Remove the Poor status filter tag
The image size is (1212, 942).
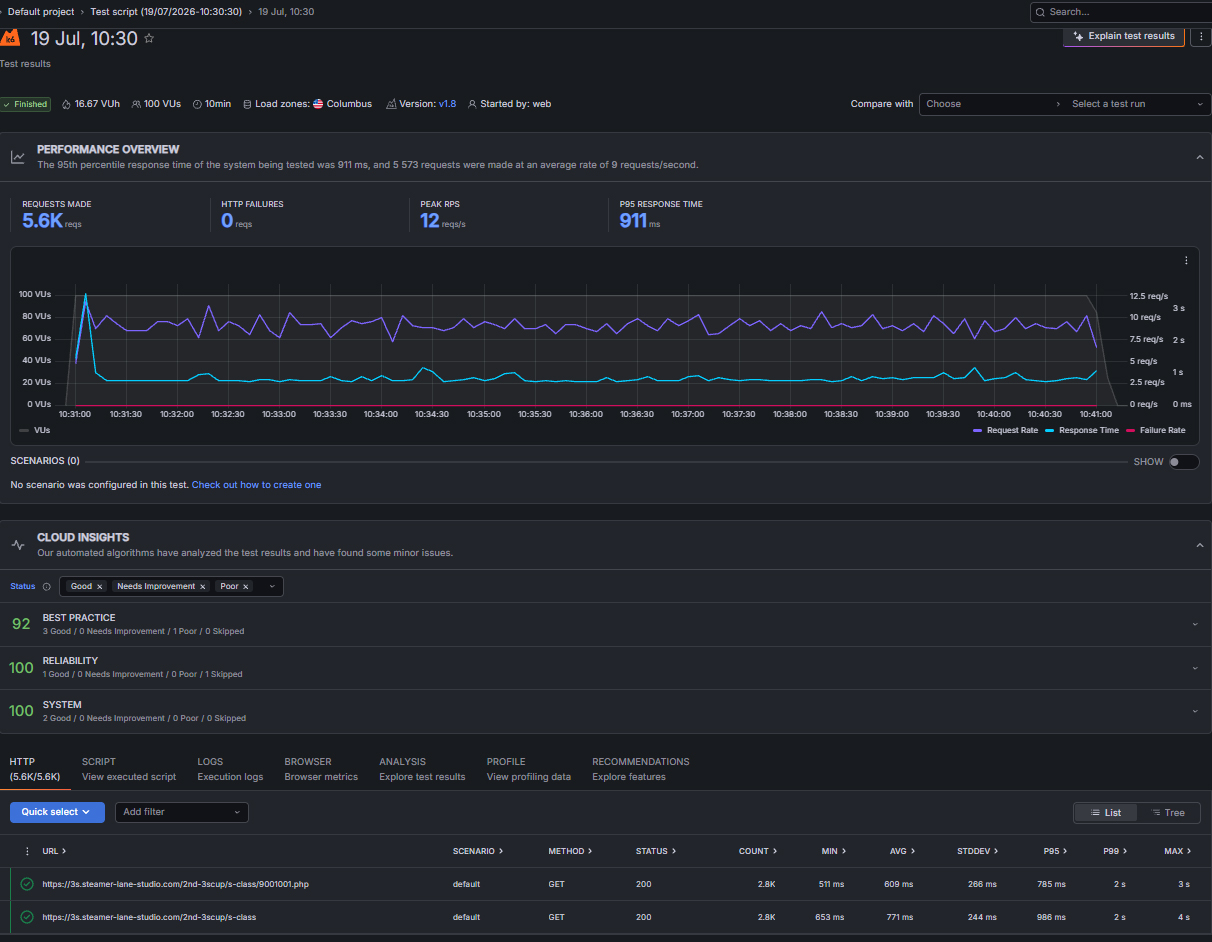[x=246, y=587]
